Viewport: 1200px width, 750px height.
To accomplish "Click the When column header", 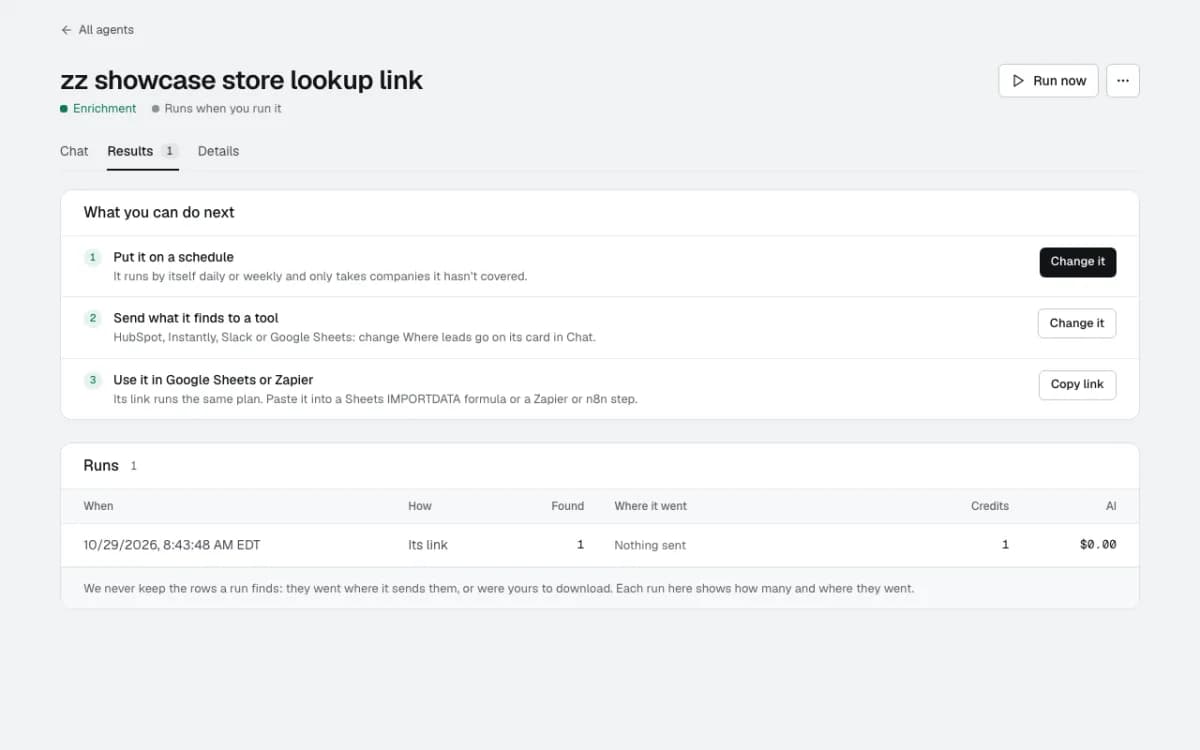I will click(98, 506).
